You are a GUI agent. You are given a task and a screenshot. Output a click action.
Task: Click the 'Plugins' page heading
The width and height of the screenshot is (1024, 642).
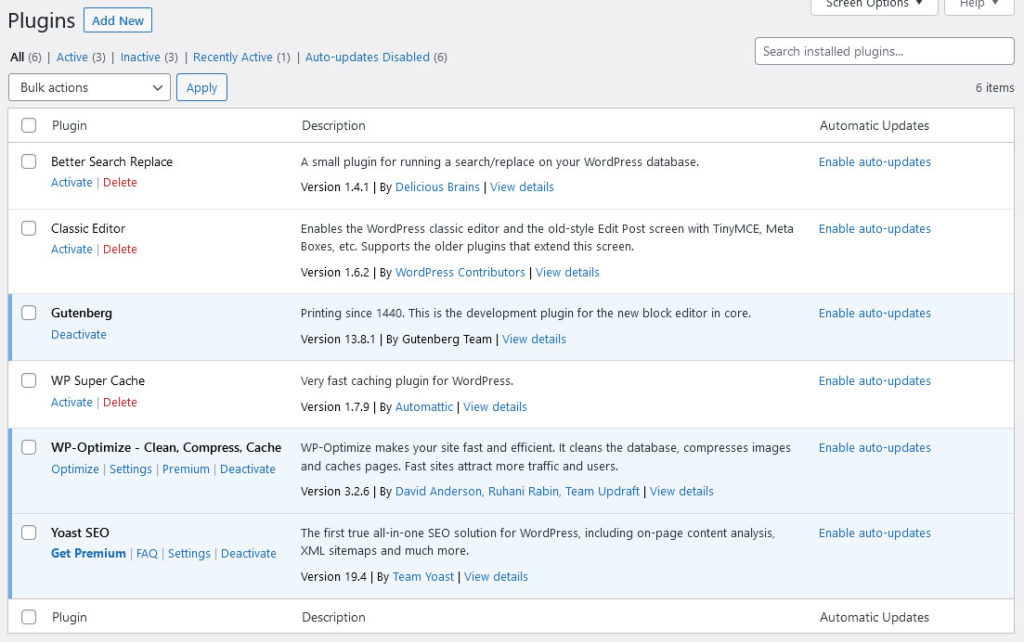[41, 21]
